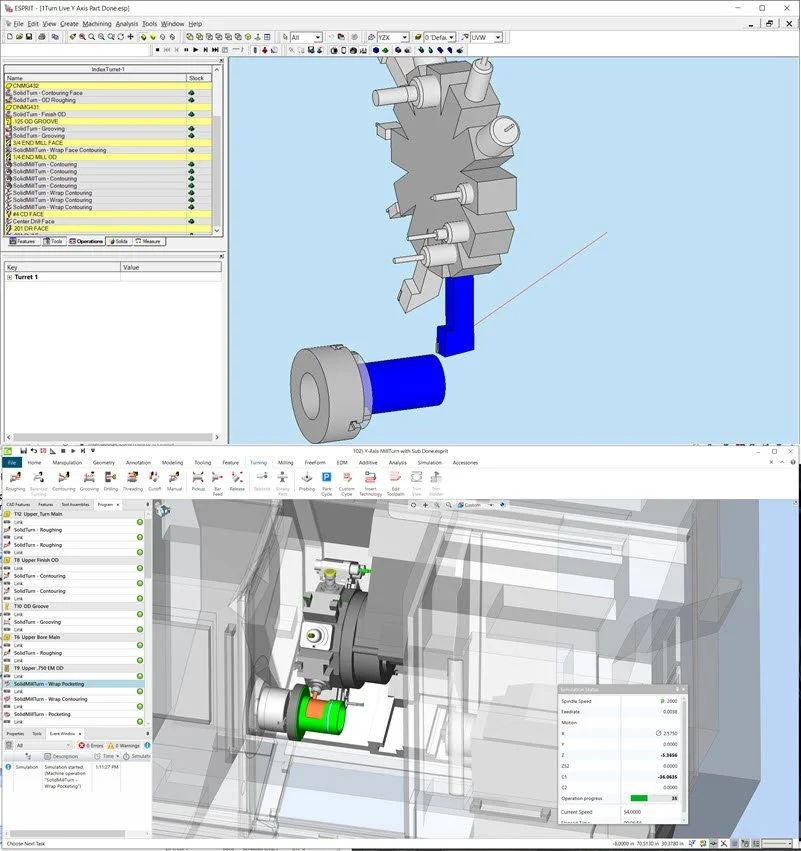Viewport: 801px width, 851px height.
Task: Click the pan cross-arrows icon in top toolbar
Action: (130, 37)
